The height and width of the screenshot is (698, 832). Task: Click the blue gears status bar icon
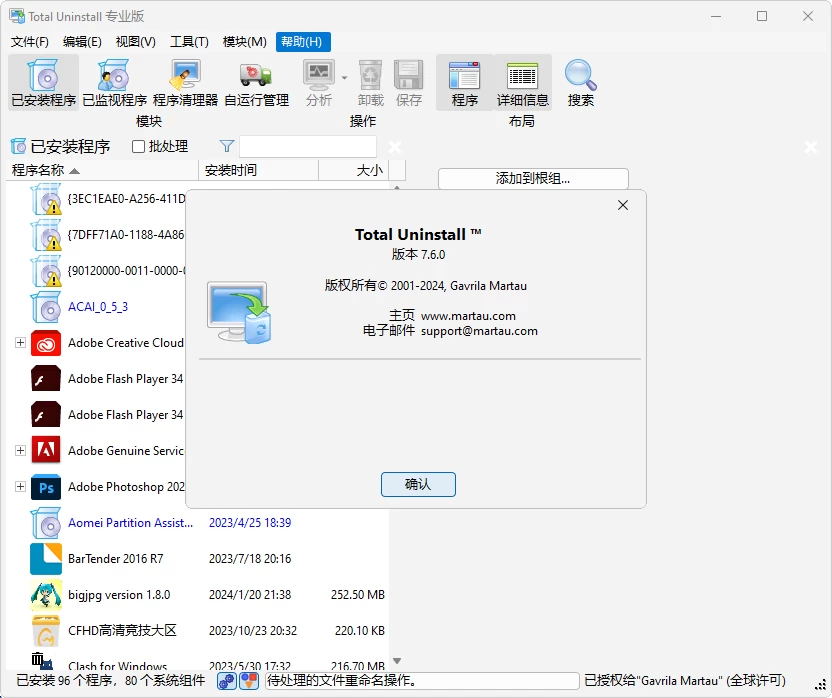click(x=227, y=681)
